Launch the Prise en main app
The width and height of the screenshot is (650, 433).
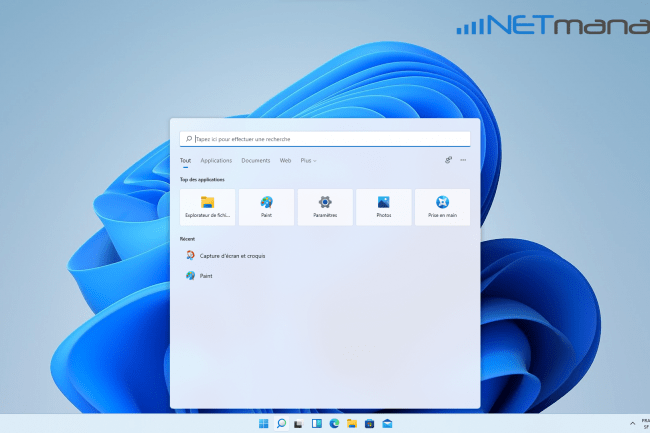coord(442,207)
